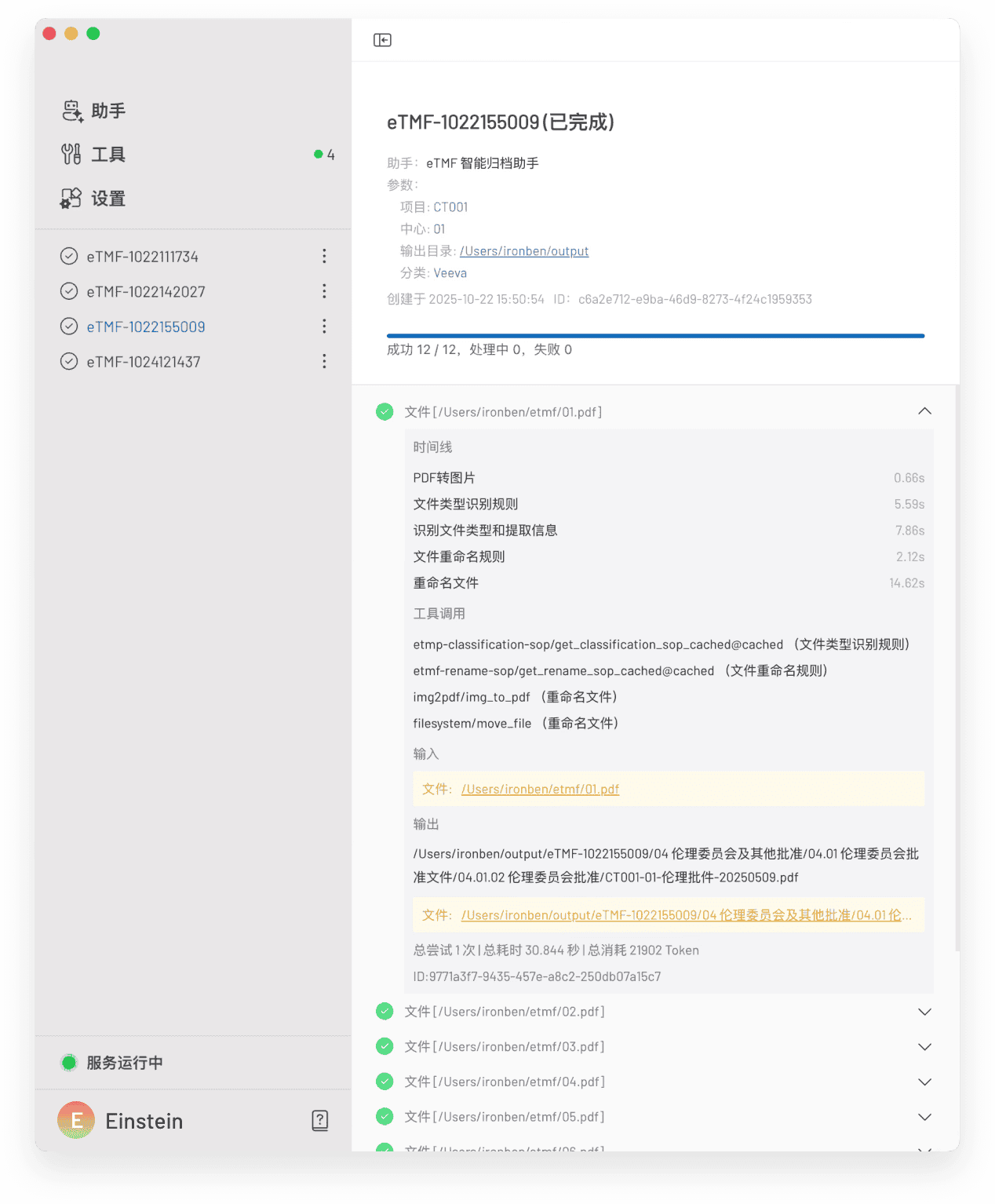The width and height of the screenshot is (995, 1204).
Task: Open more options for eTMF-1024121437
Action: pos(324,362)
